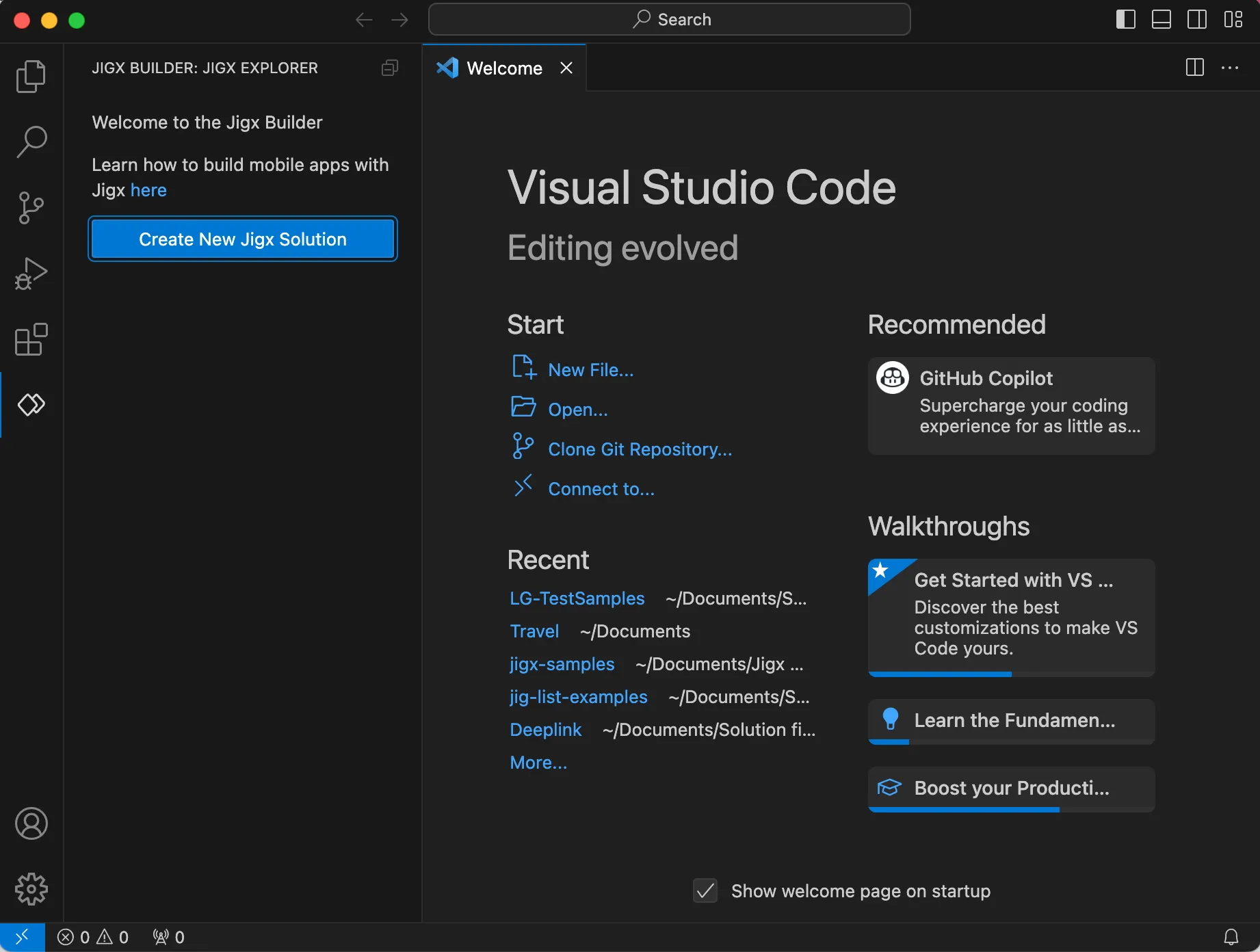
Task: Click New File... link
Action: click(591, 370)
